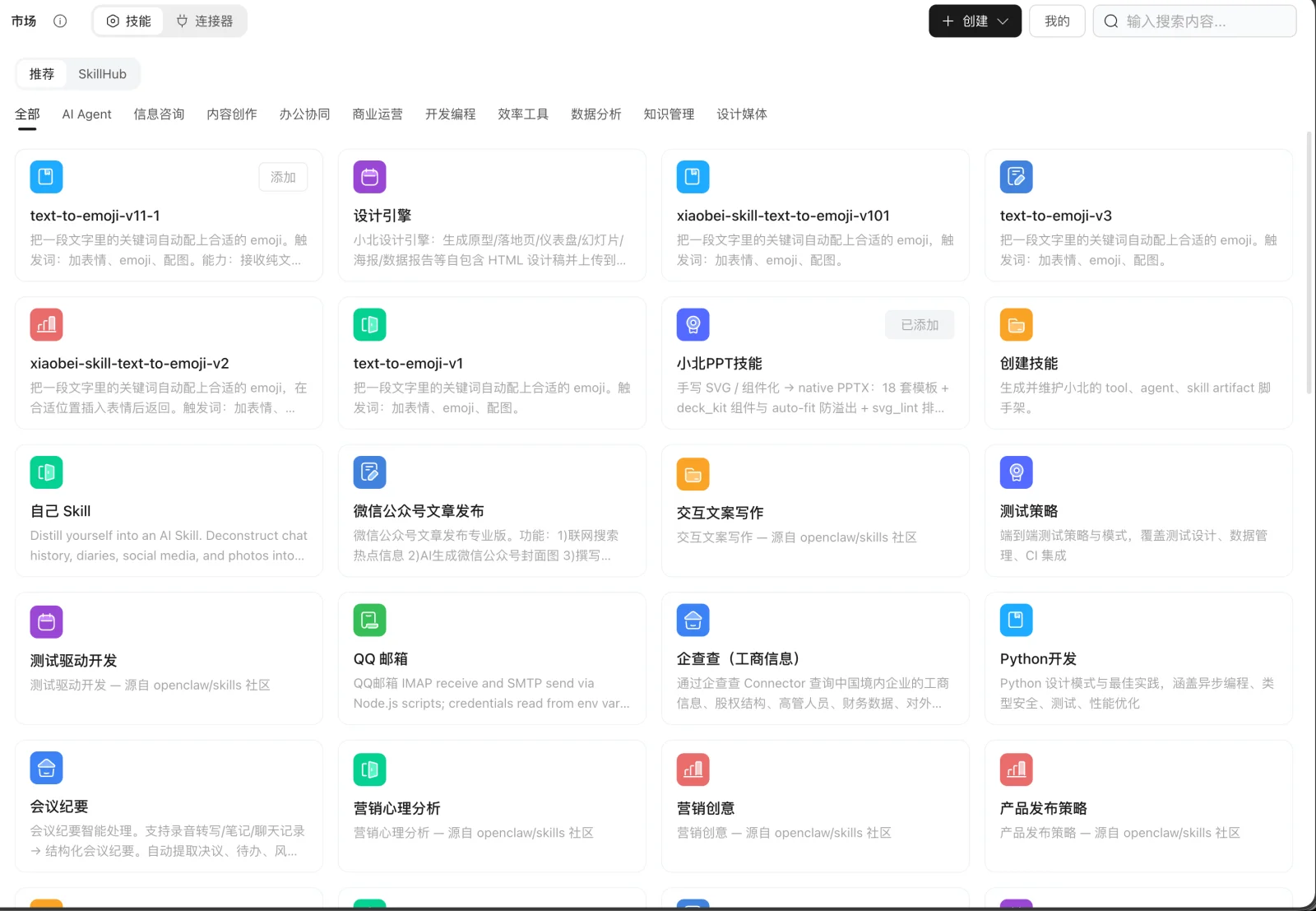Click the 会议纪要 blue icon
The image size is (1316, 911).
46,768
